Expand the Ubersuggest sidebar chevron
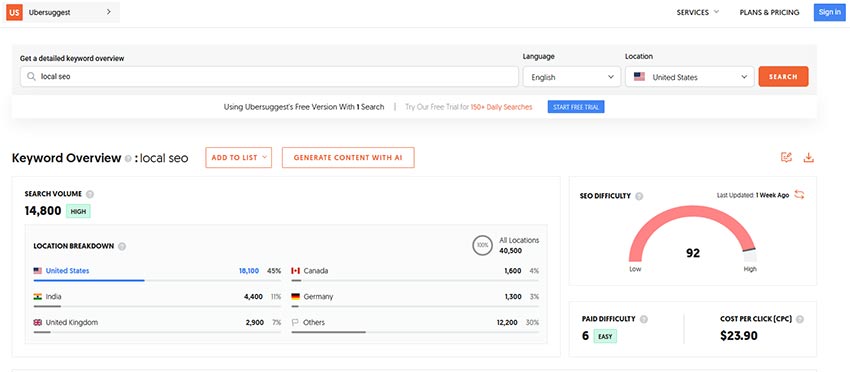The width and height of the screenshot is (850, 372). [108, 12]
